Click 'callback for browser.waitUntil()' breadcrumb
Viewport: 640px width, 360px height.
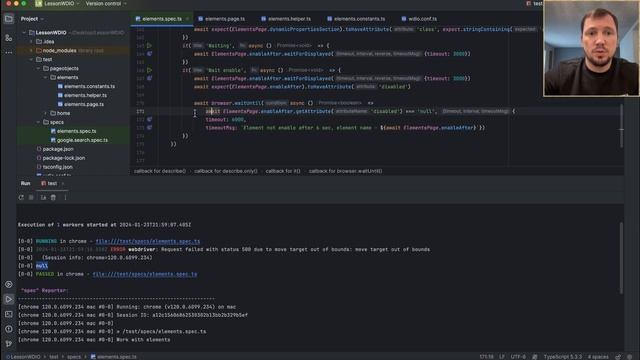pyautogui.click(x=345, y=171)
